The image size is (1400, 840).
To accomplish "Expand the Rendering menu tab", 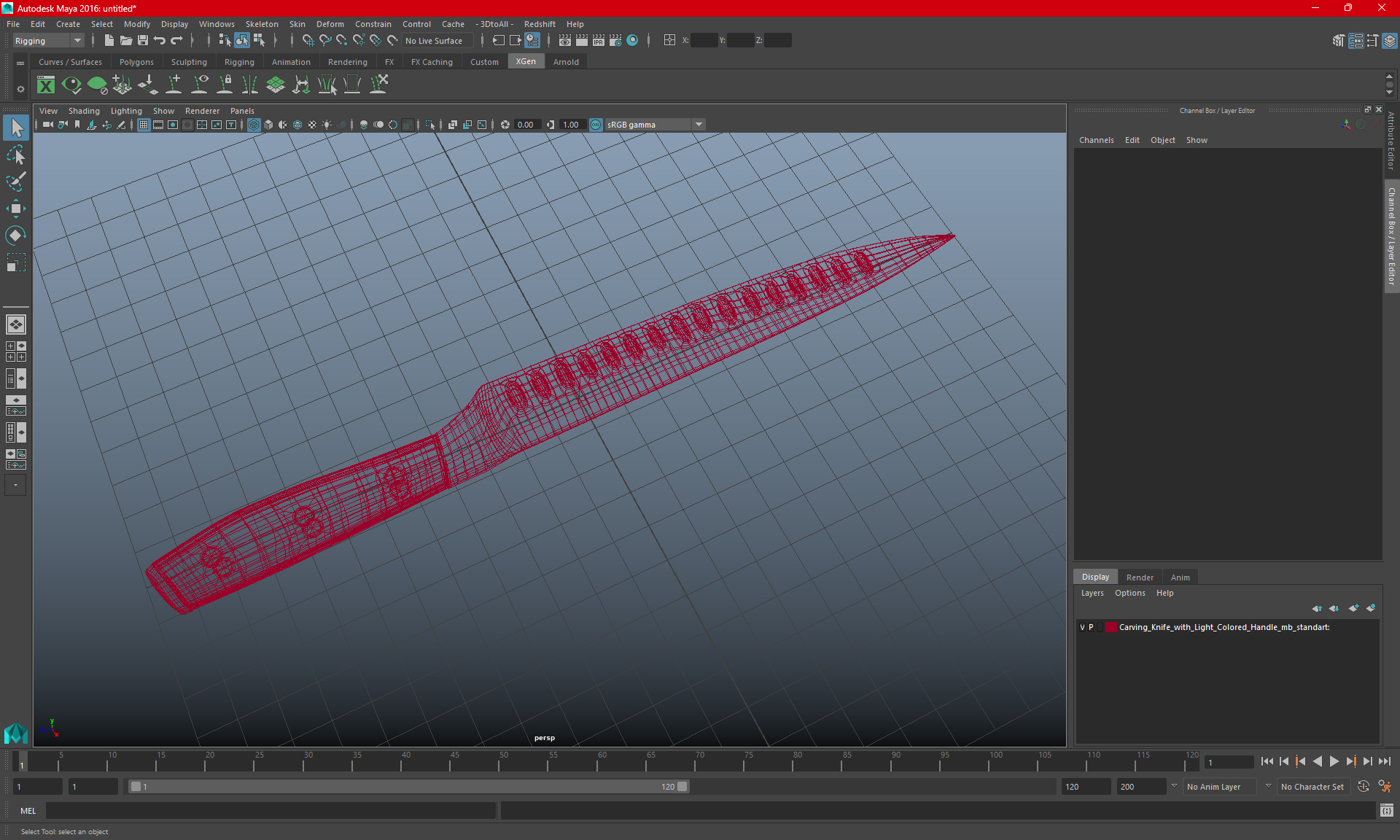I will 348,62.
